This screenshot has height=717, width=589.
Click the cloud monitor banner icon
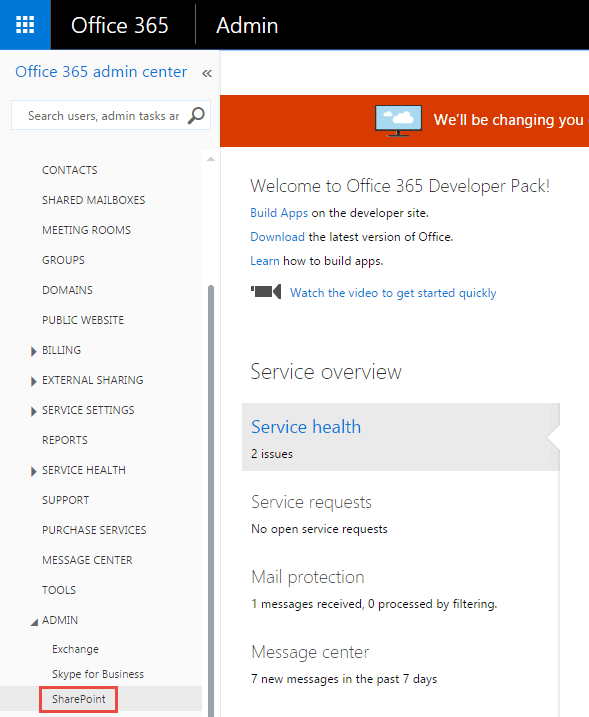pos(398,121)
